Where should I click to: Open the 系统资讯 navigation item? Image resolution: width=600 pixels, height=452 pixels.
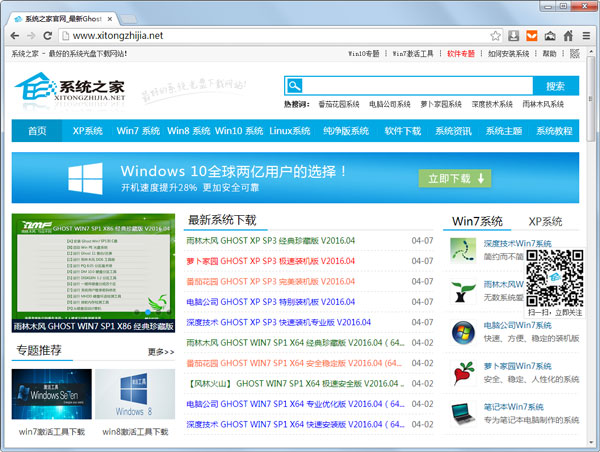(453, 131)
